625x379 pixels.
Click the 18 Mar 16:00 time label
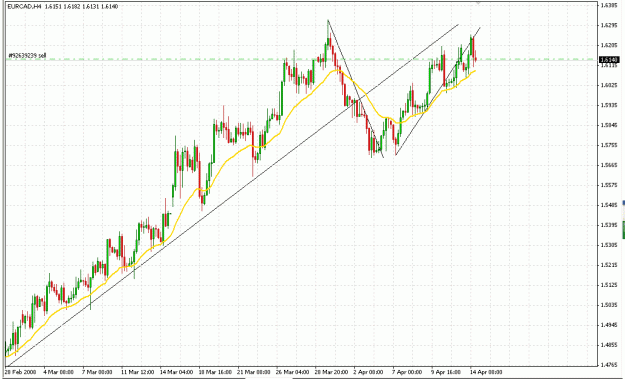pyautogui.click(x=215, y=372)
